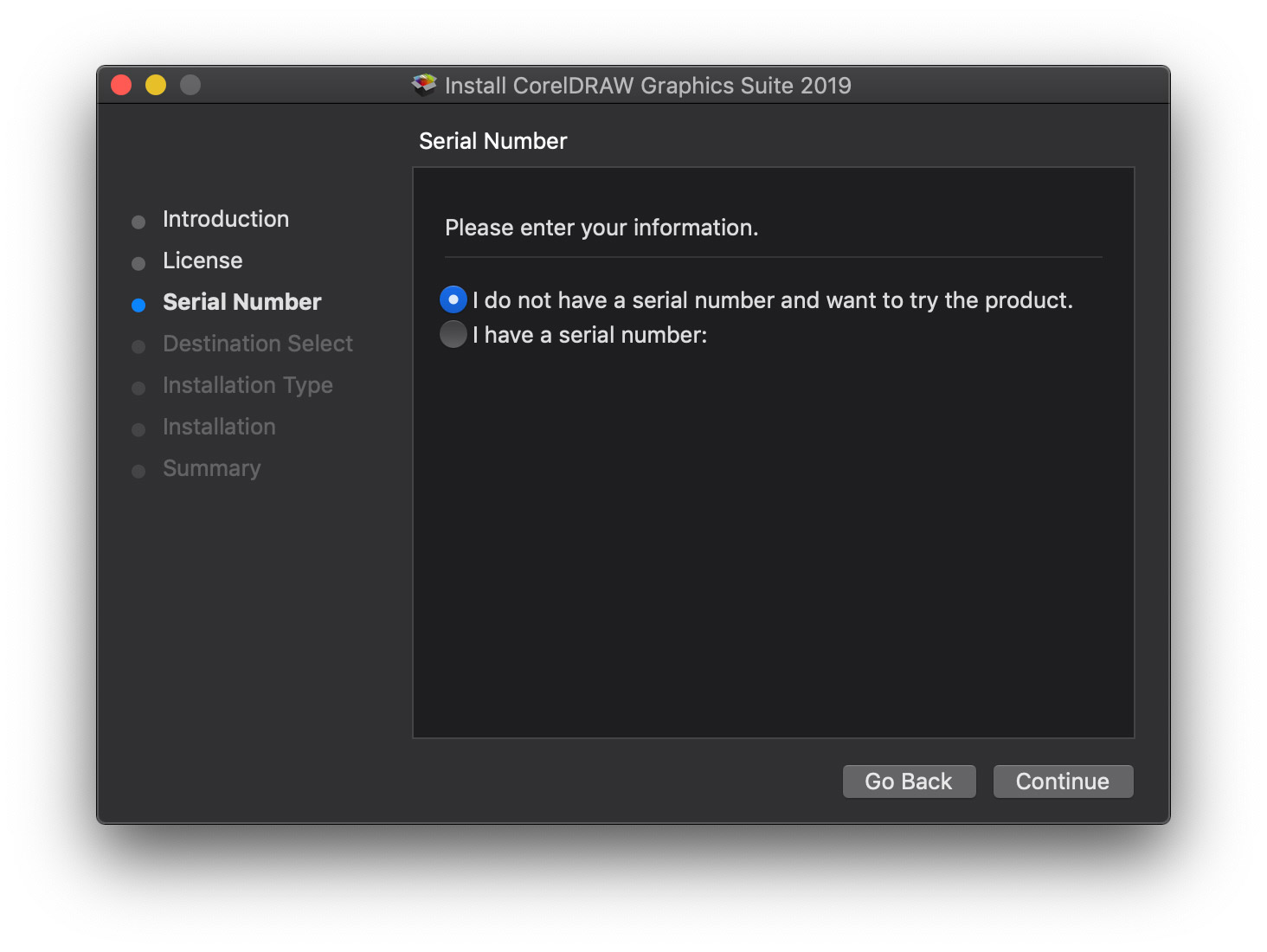Open the Introduction step in the sidebar
Image resolution: width=1267 pixels, height=952 pixels.
coord(225,219)
